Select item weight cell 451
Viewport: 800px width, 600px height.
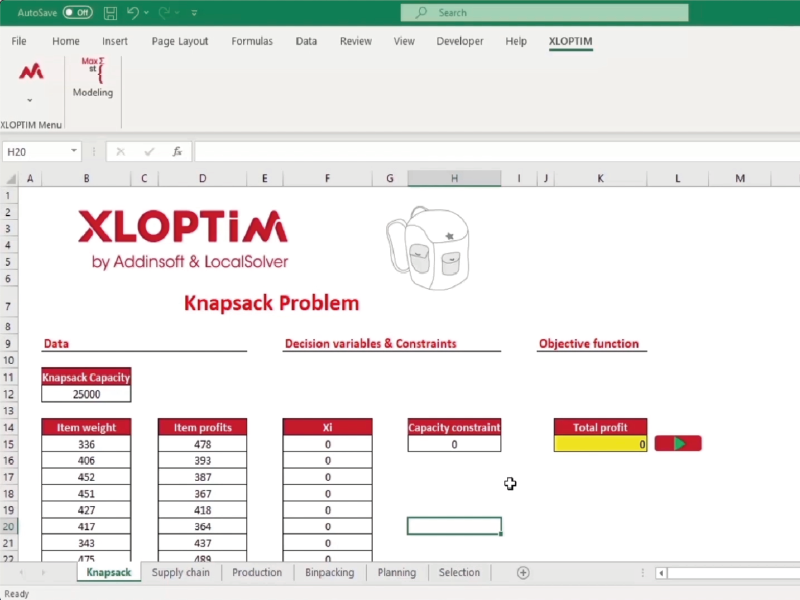86,494
